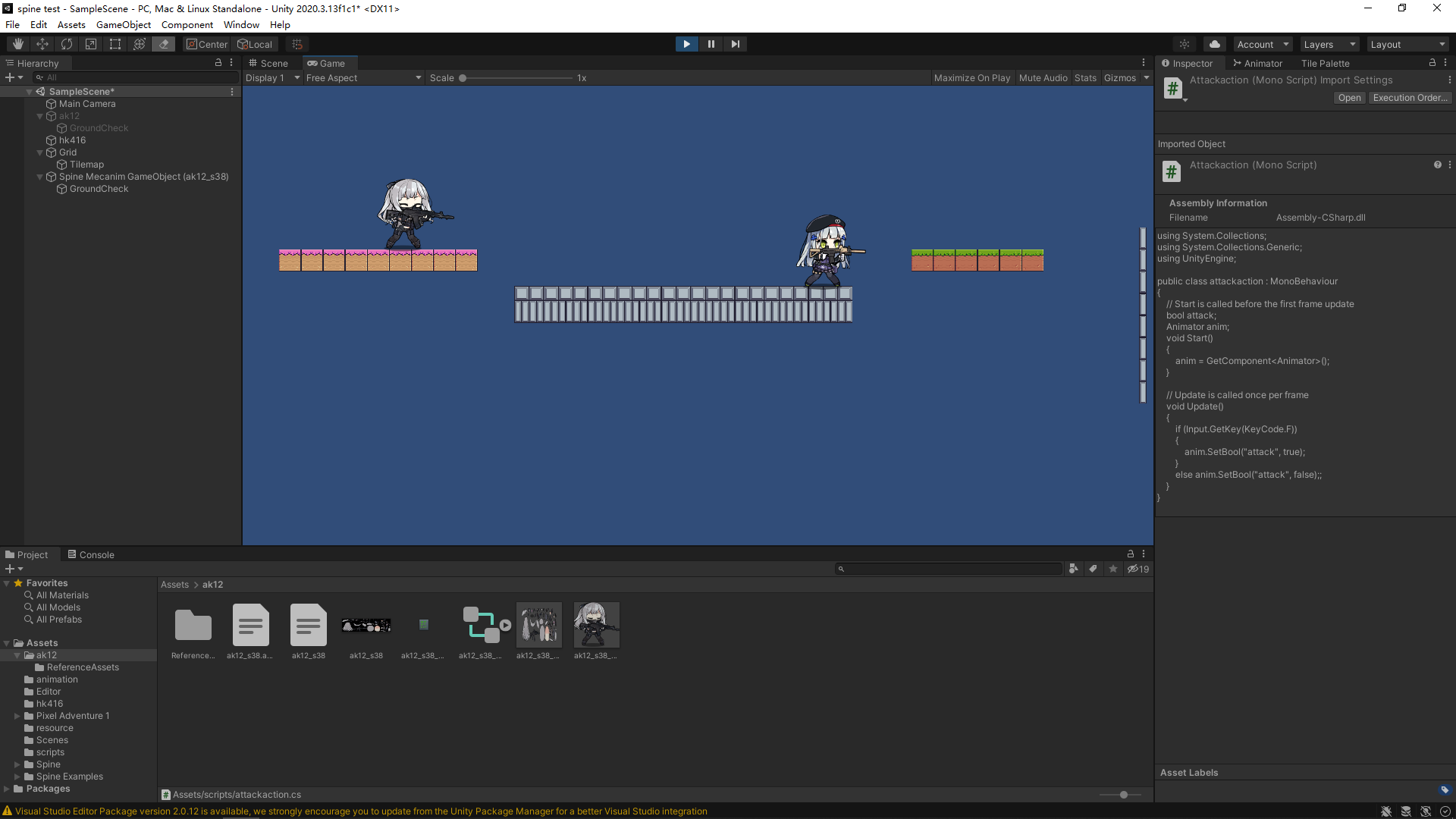Viewport: 1456px width, 819px height.
Task: Toggle Local handle orientation
Action: [x=255, y=43]
